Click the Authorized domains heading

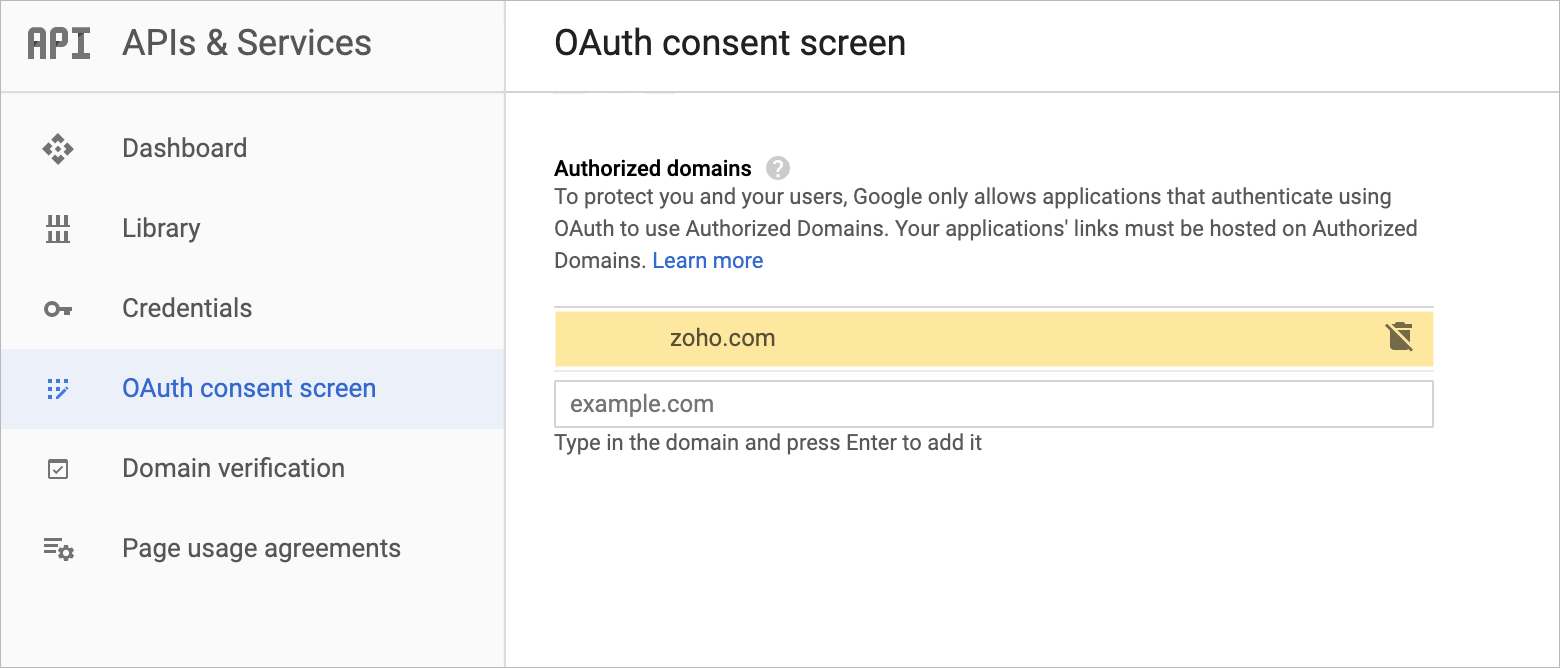[x=652, y=168]
